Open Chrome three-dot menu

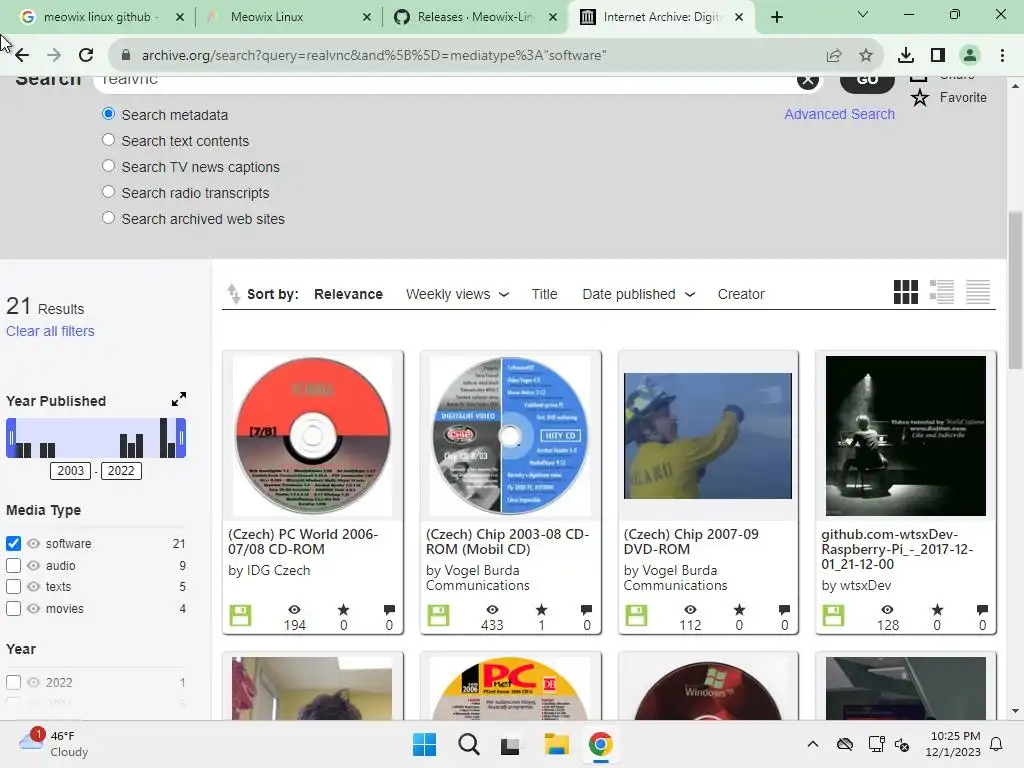point(1002,56)
